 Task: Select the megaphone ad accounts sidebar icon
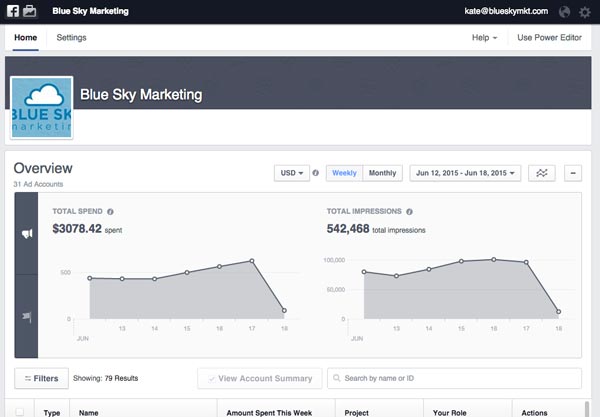coord(27,233)
